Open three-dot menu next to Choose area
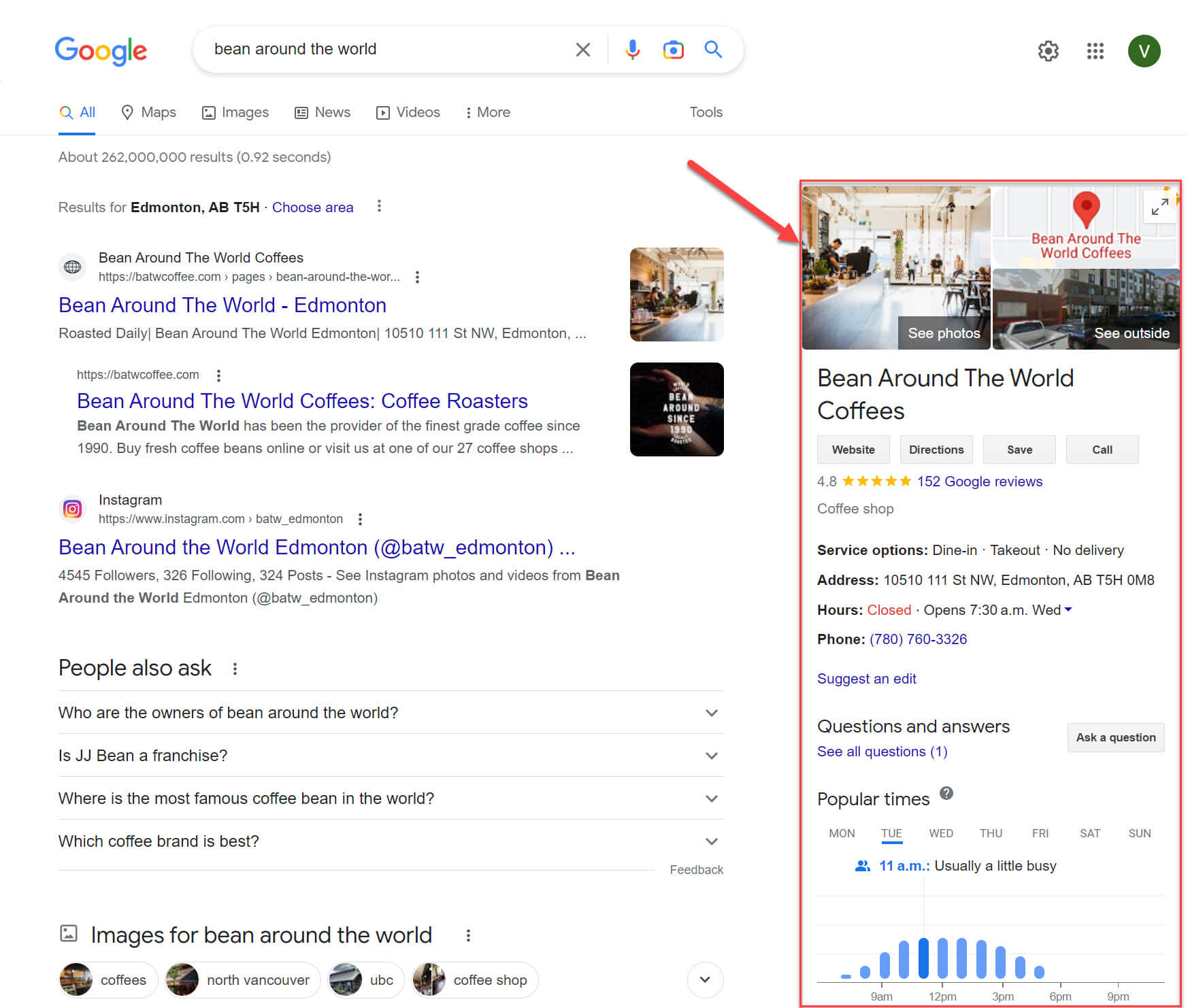Viewport: 1188px width, 1008px height. click(379, 206)
